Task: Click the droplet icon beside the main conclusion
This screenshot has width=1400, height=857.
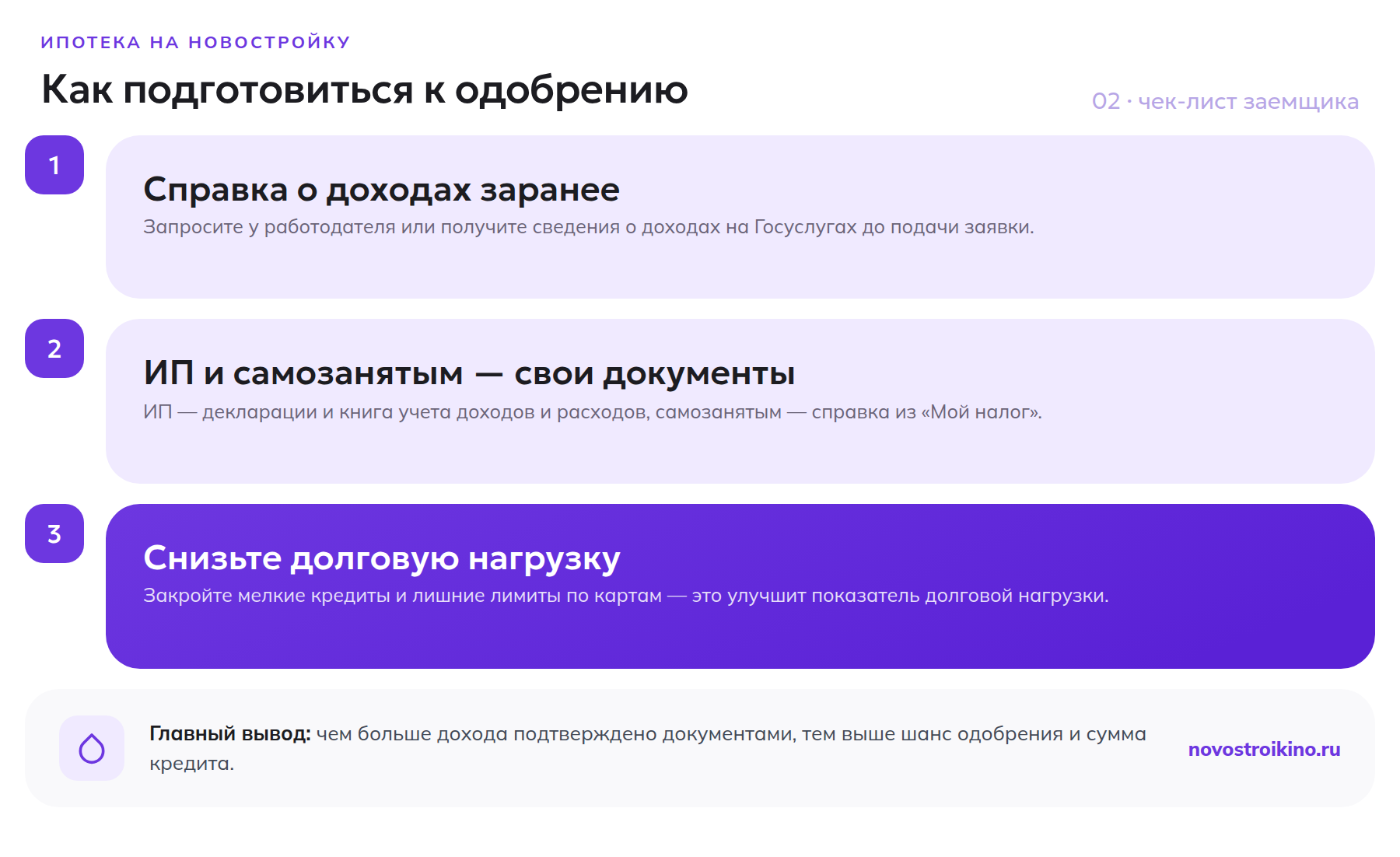Action: [92, 748]
